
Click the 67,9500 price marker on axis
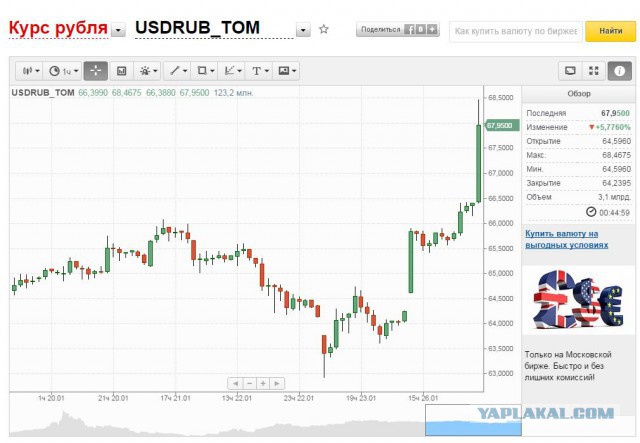coord(502,125)
